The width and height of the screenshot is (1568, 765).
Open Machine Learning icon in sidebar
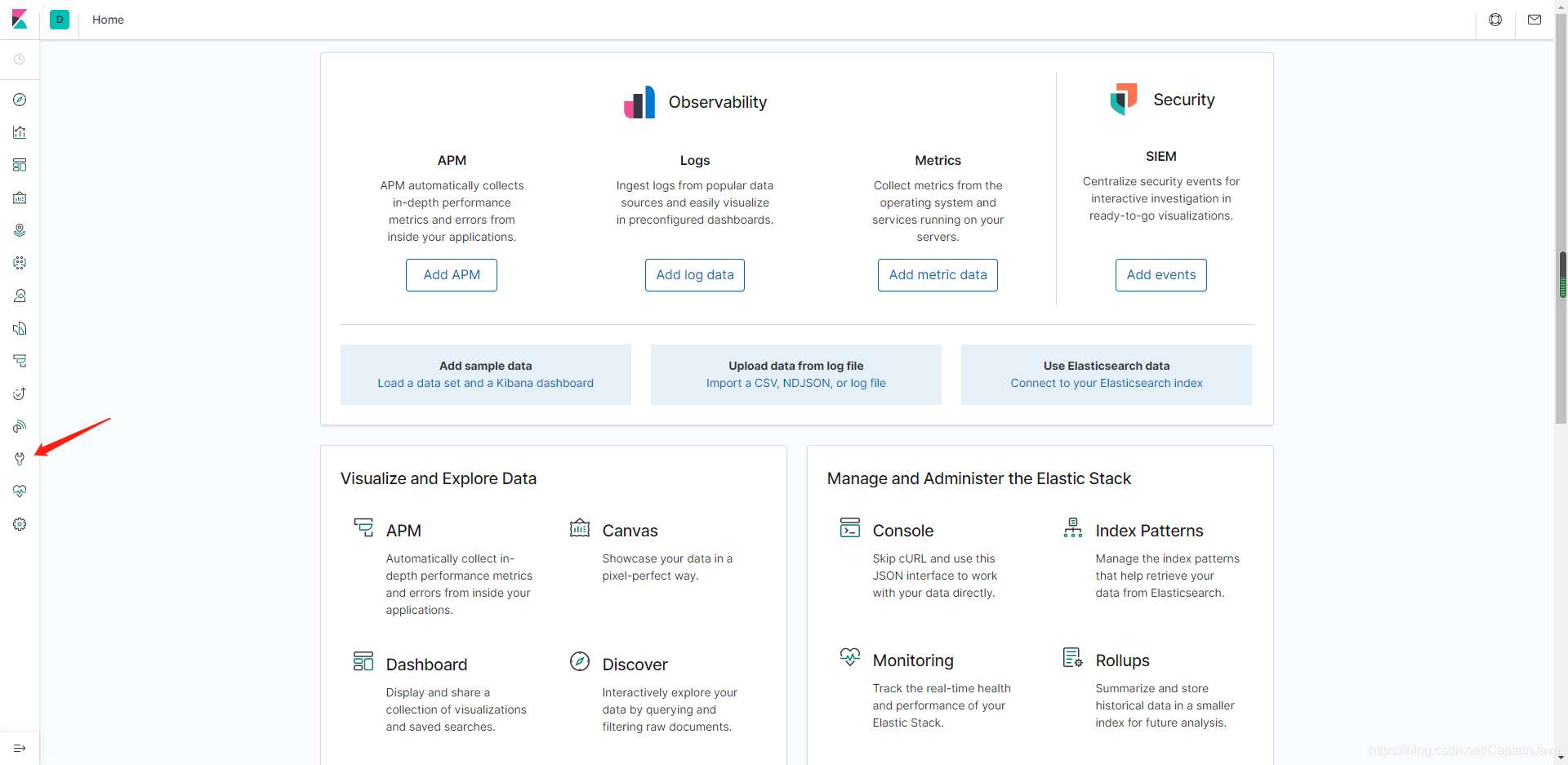point(20,263)
